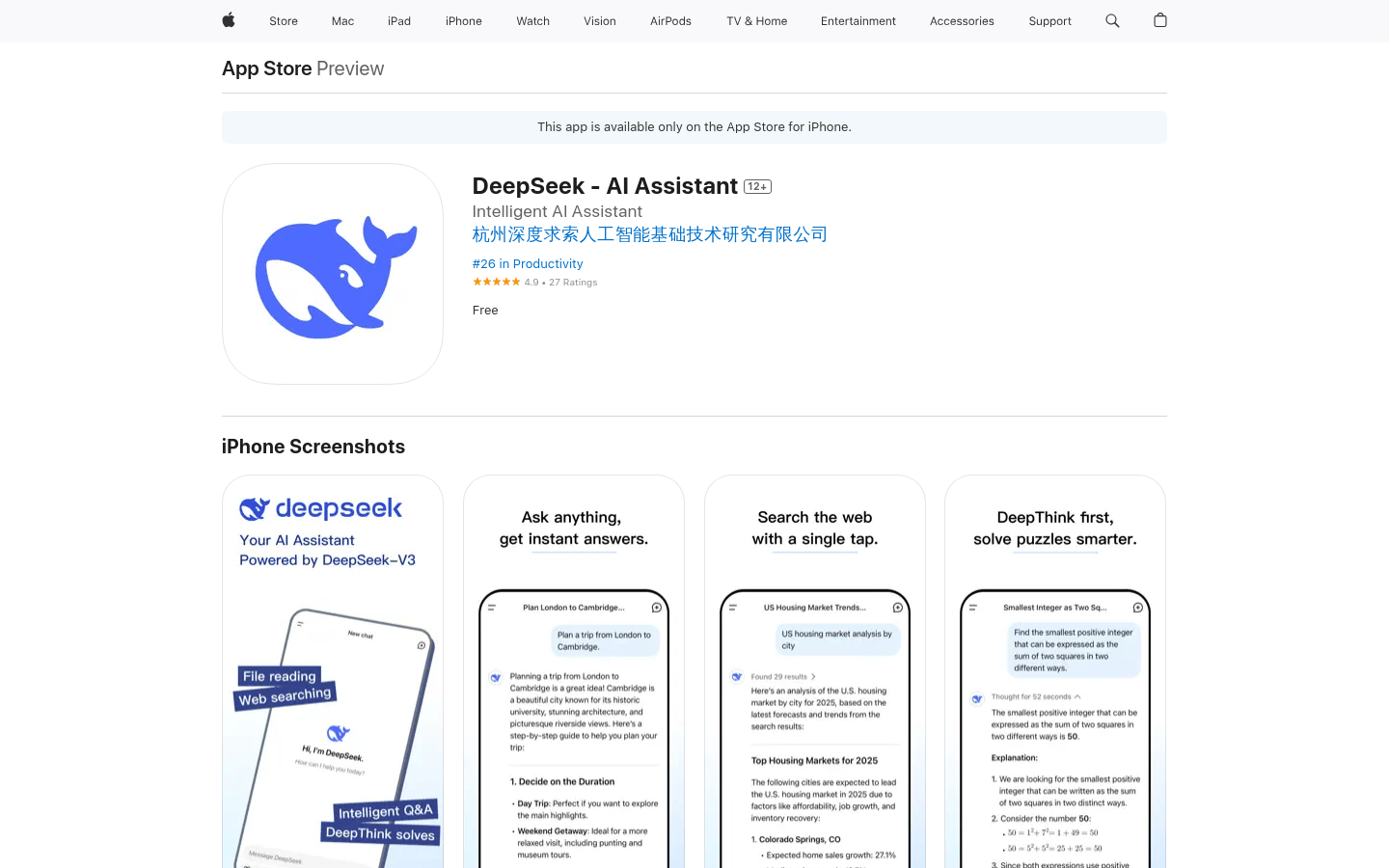Viewport: 1389px width, 868px height.
Task: Open the Support menu
Action: click(x=1049, y=21)
